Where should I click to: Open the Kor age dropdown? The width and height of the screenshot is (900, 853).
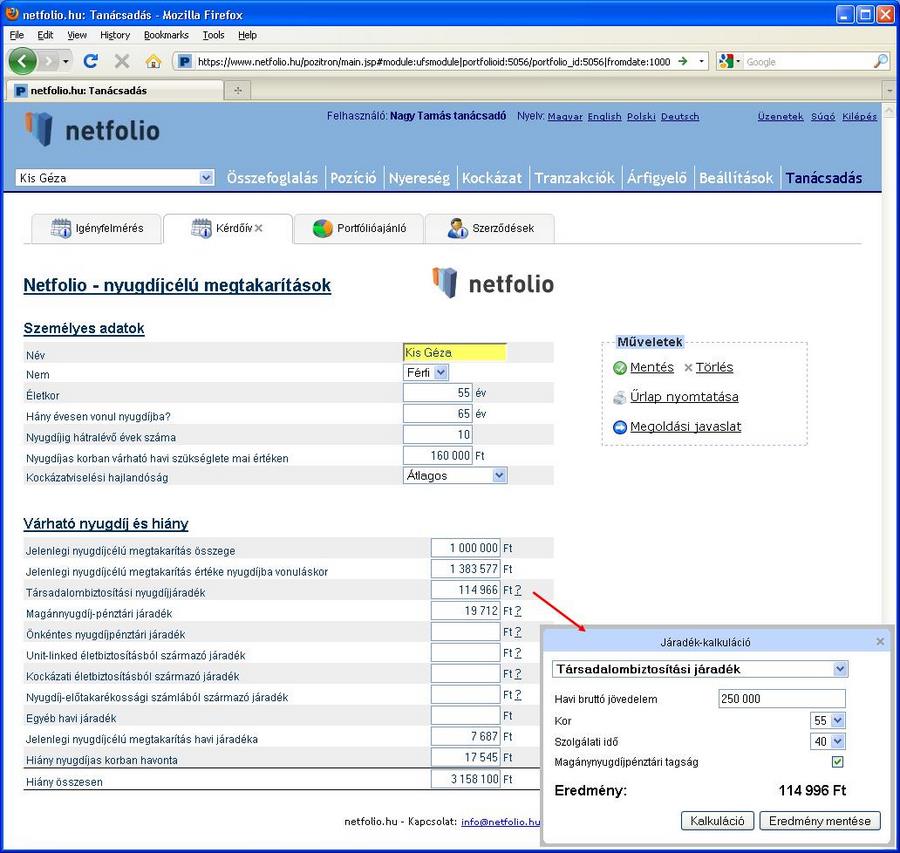click(827, 720)
